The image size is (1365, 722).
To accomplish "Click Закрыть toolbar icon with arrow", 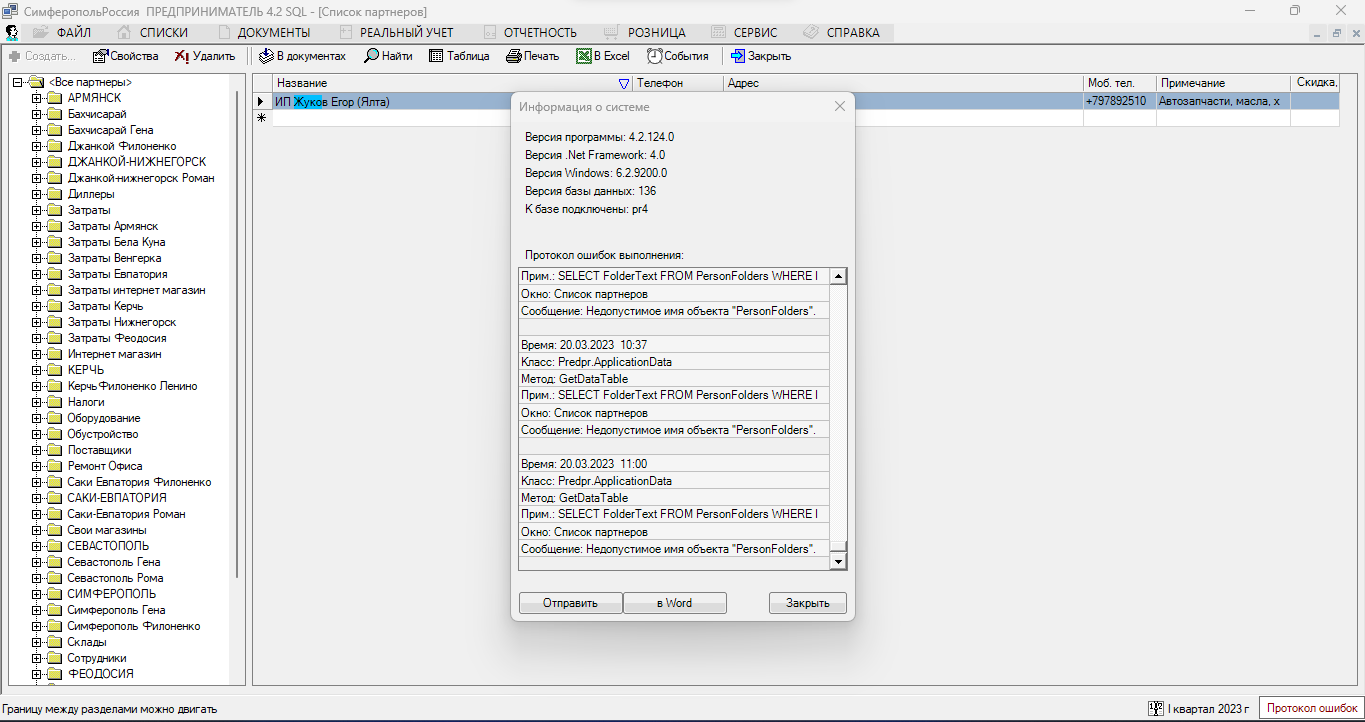I will (738, 56).
